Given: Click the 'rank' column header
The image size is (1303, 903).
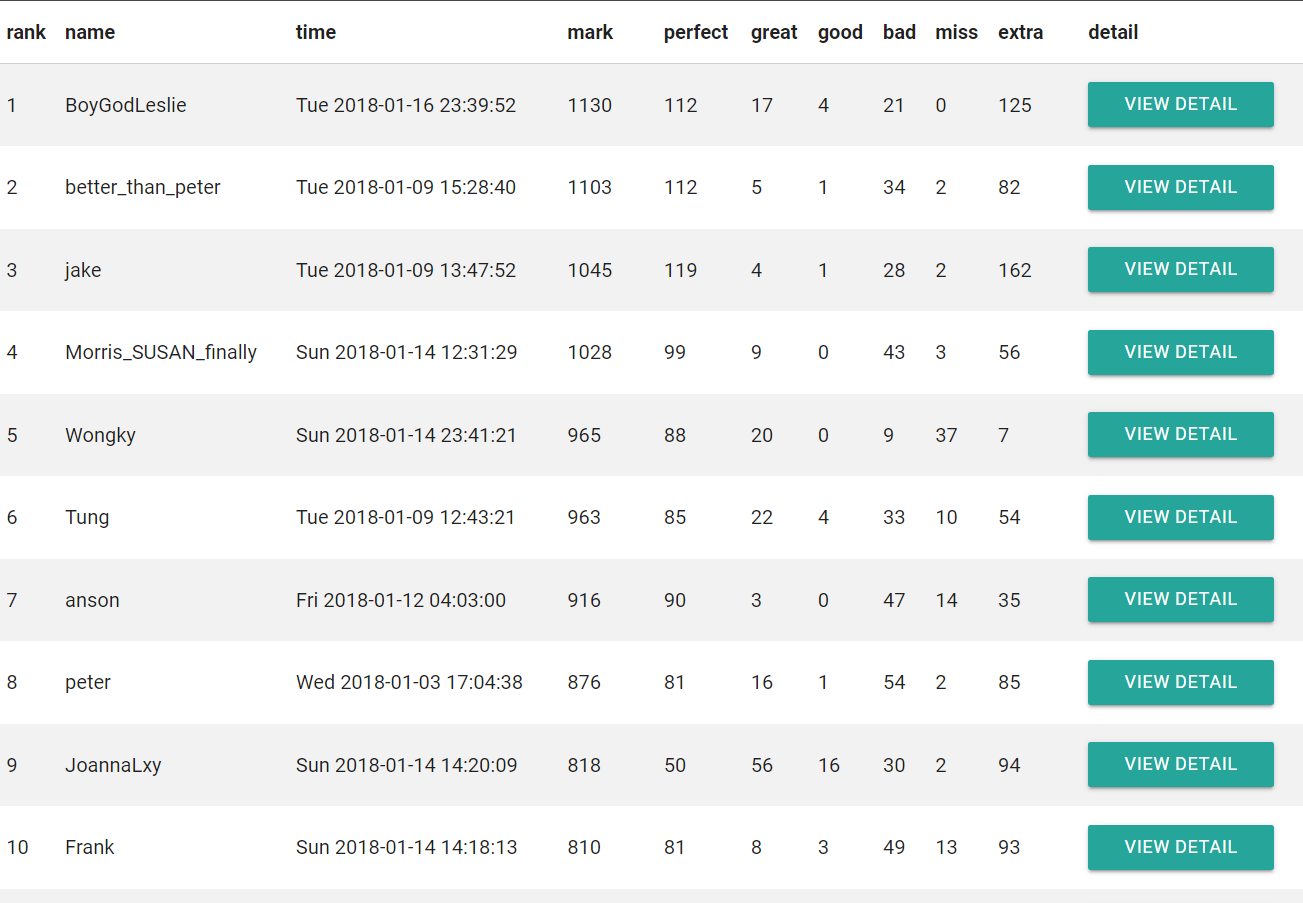Looking at the screenshot, I should pos(26,32).
